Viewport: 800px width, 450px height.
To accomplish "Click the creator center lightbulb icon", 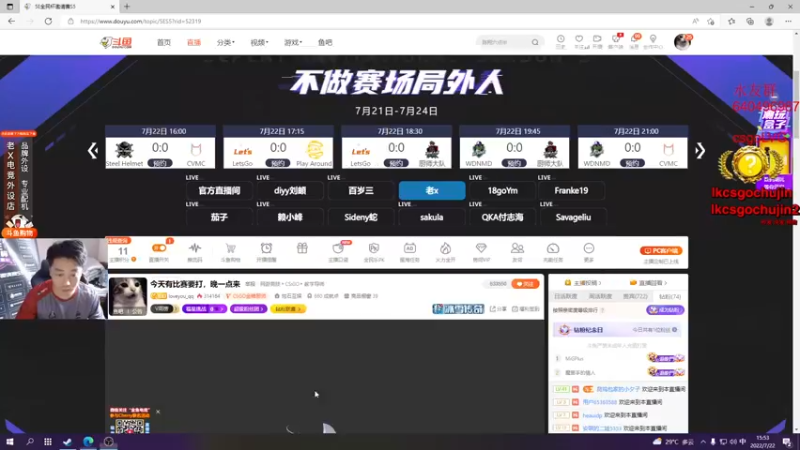I will 653,39.
